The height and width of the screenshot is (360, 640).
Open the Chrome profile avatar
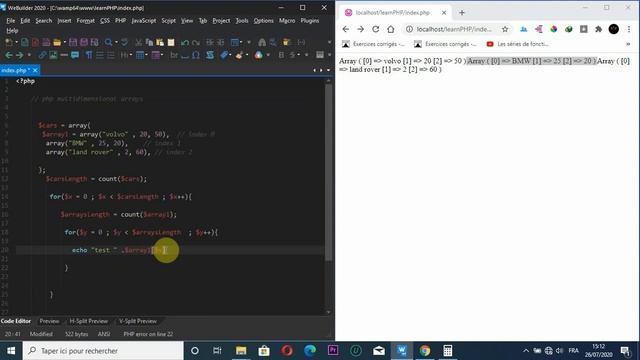(x=613, y=29)
